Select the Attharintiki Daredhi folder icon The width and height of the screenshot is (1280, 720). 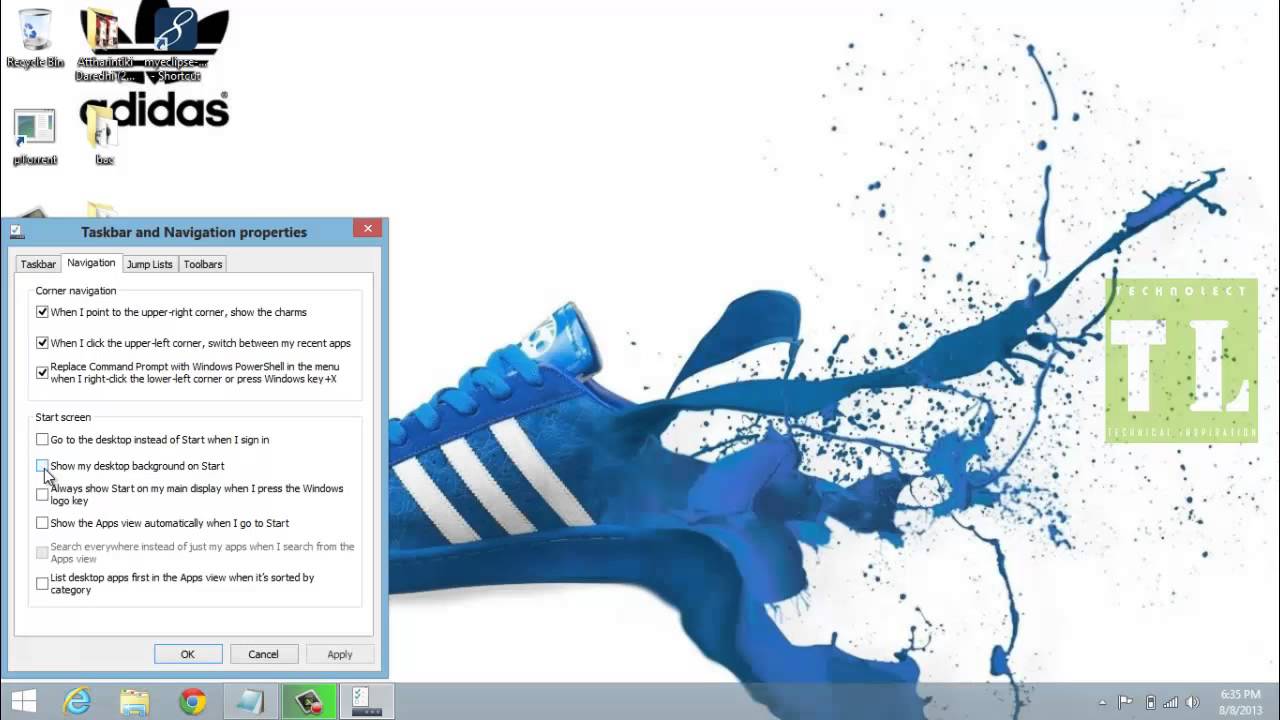point(104,44)
